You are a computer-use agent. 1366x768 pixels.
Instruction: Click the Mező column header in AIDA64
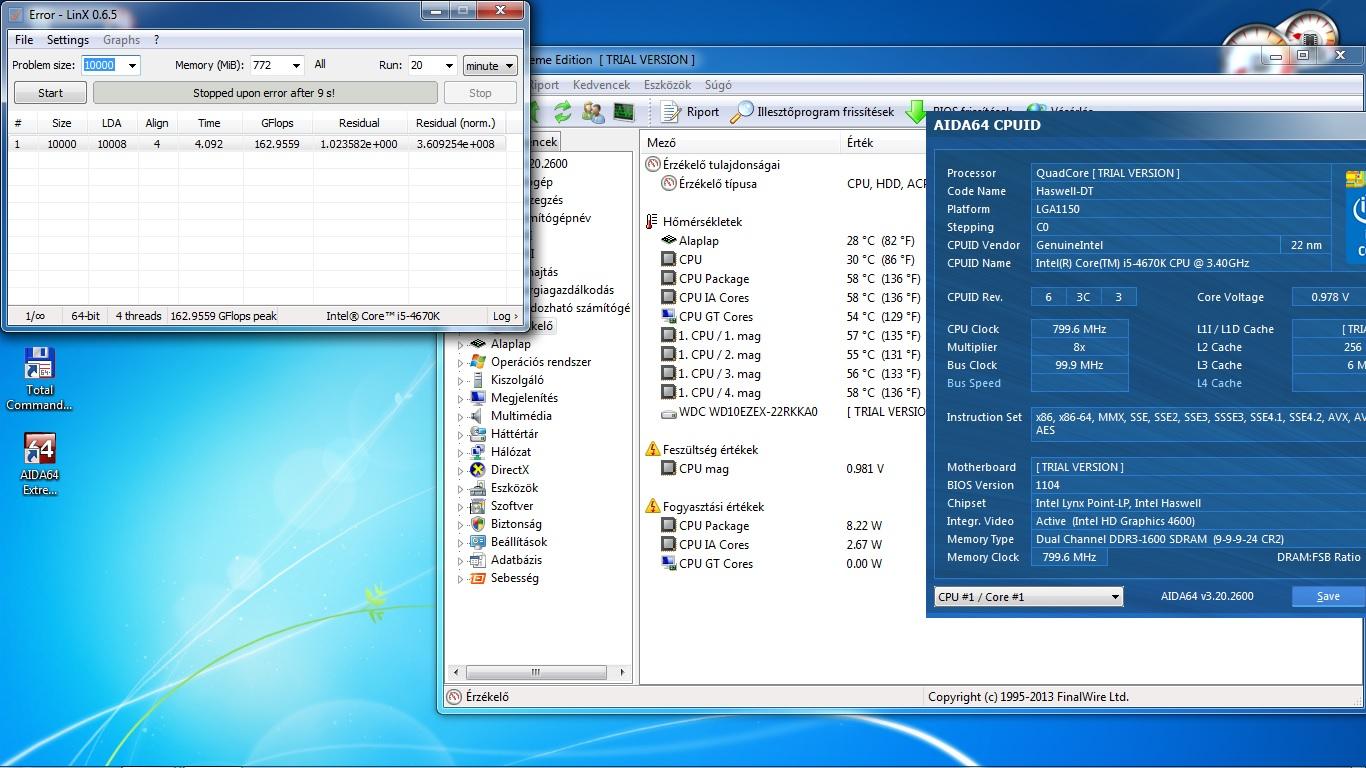tap(741, 143)
